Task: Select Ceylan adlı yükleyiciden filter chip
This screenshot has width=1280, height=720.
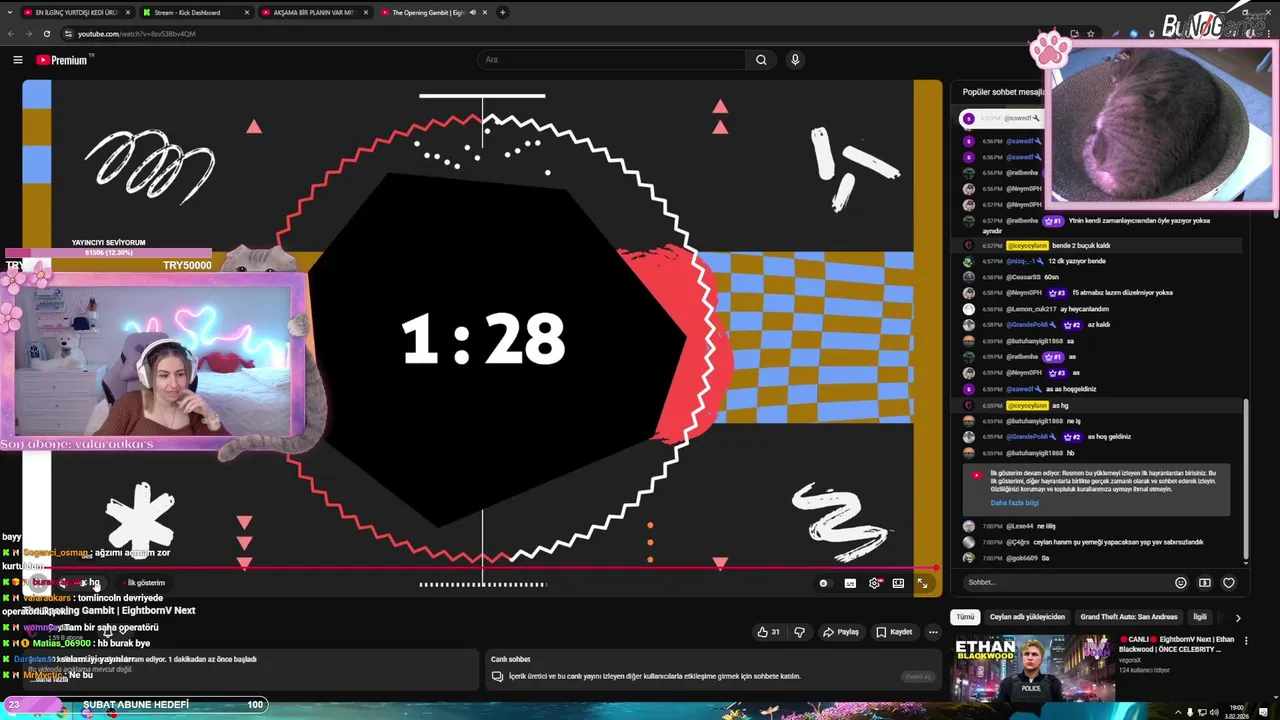Action: pyautogui.click(x=1027, y=617)
